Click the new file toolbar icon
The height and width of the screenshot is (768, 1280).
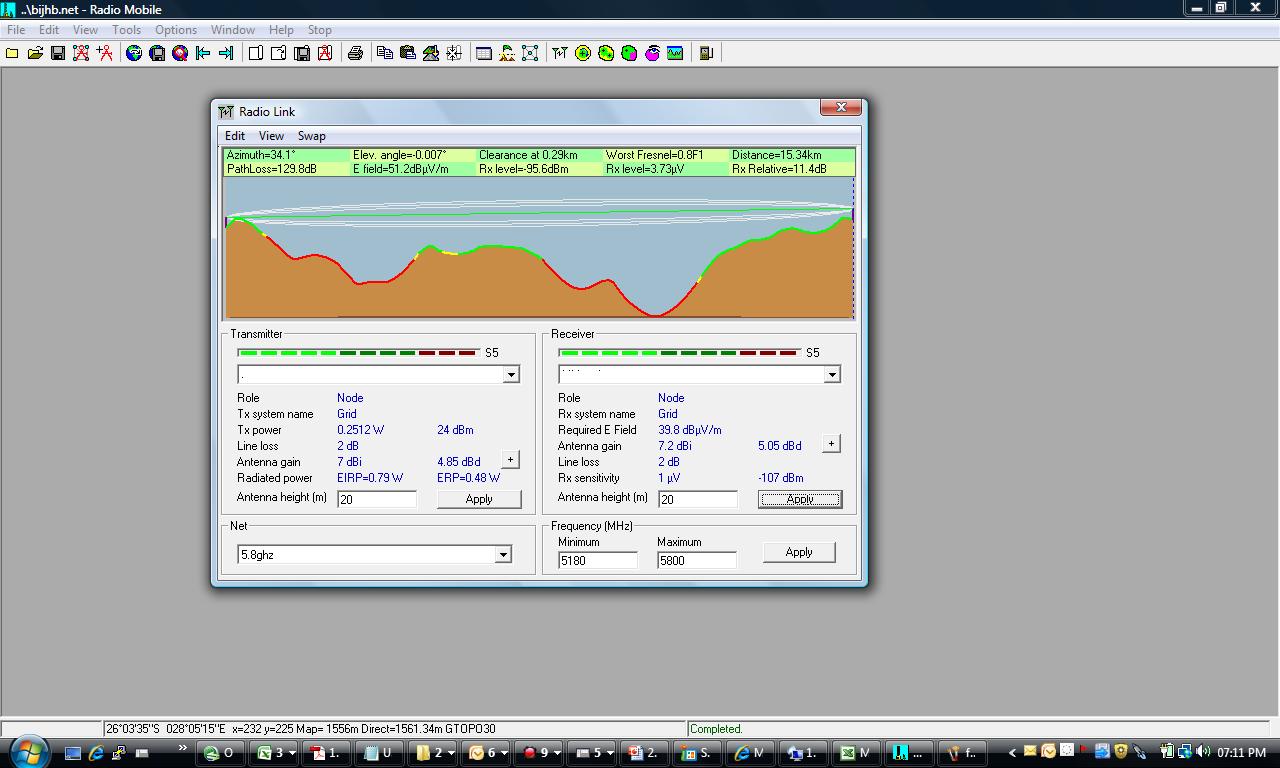coord(12,53)
